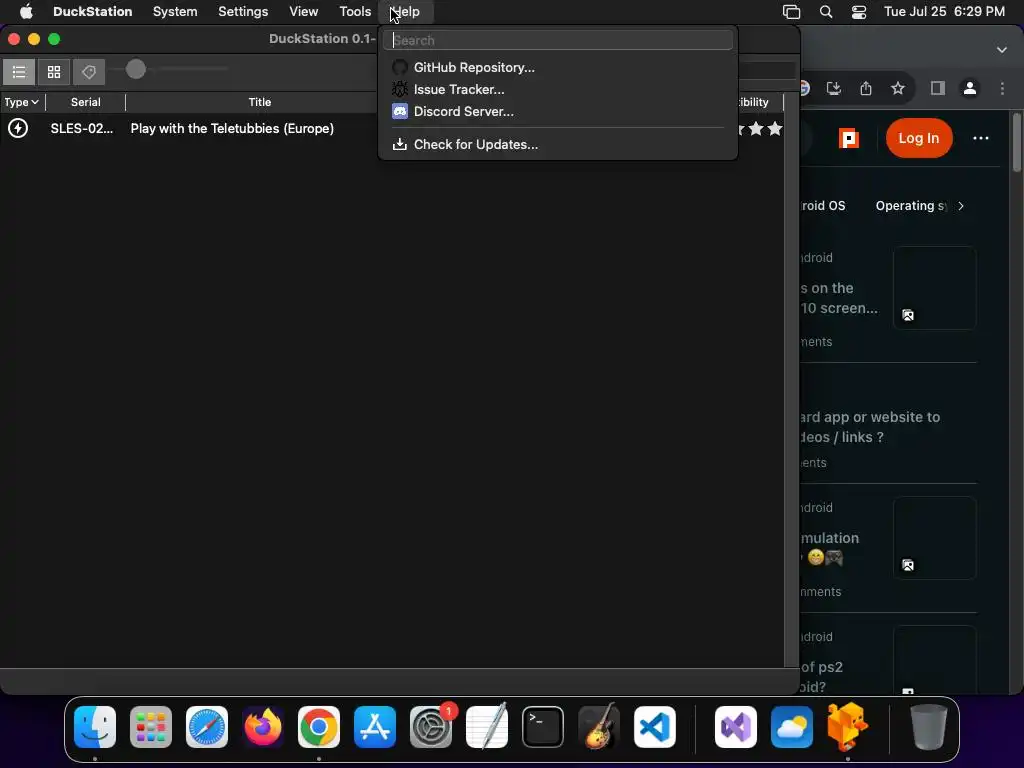Click the topics scroll right chevron

pyautogui.click(x=961, y=206)
